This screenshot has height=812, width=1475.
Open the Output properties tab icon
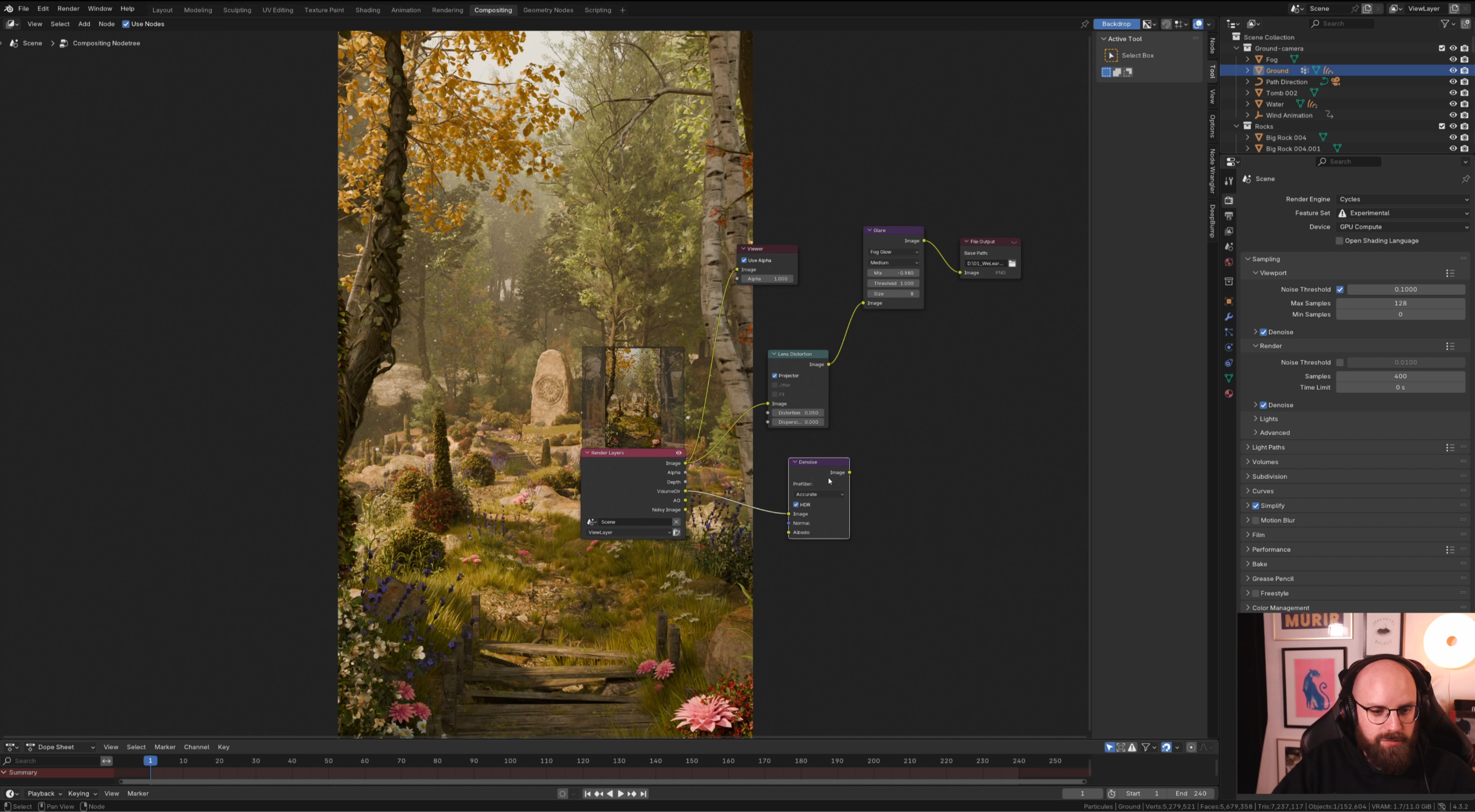coord(1228,216)
